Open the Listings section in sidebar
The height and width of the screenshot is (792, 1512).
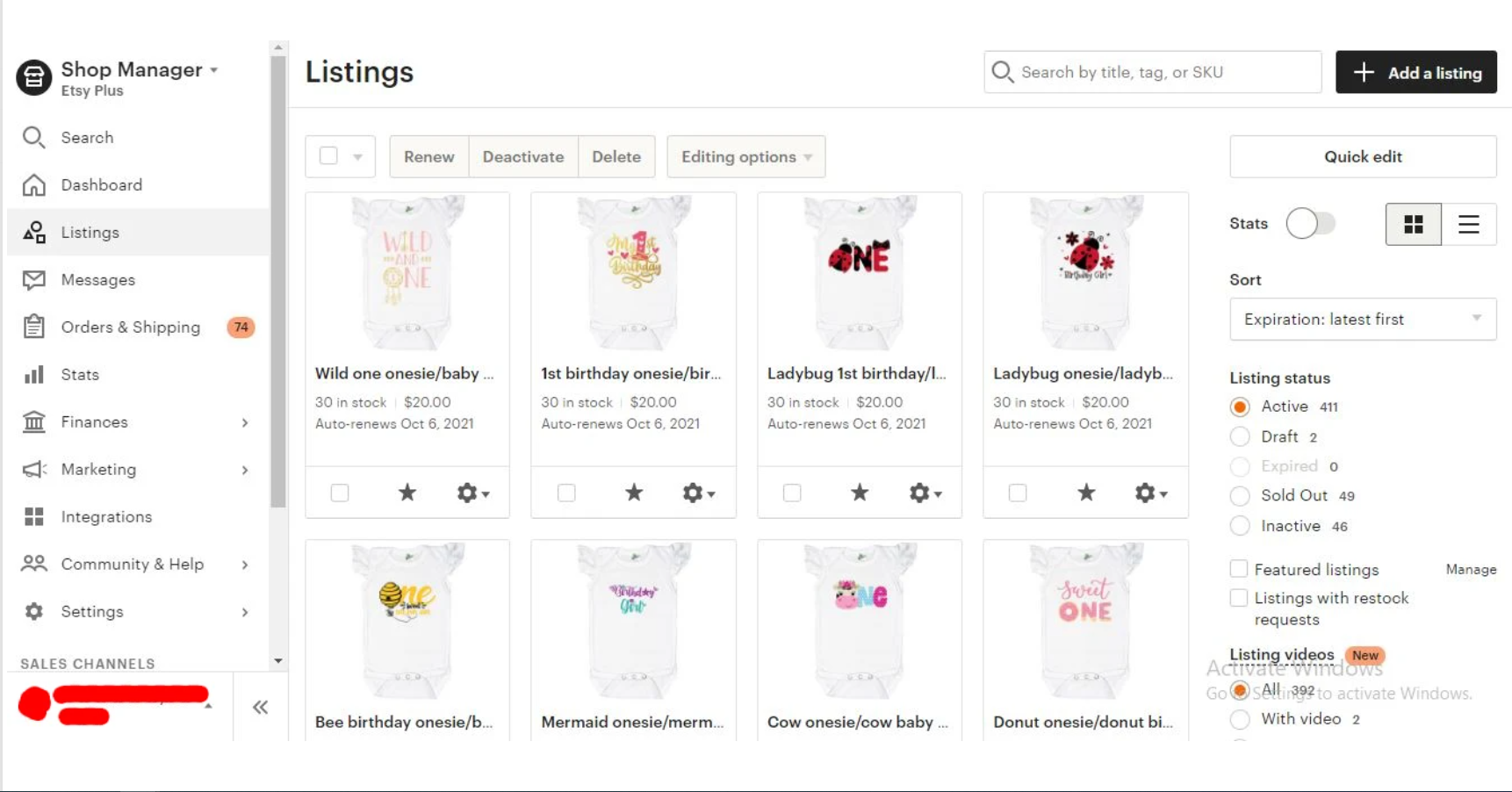click(x=88, y=232)
